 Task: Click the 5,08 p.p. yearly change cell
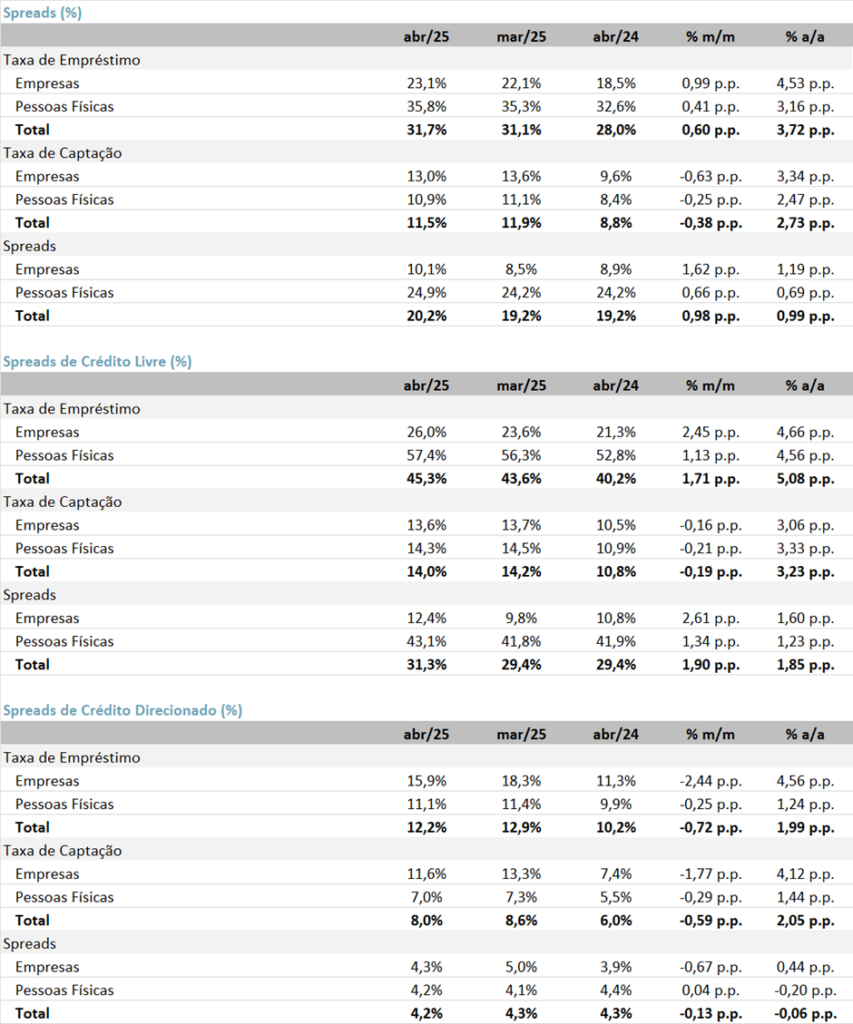click(x=805, y=478)
